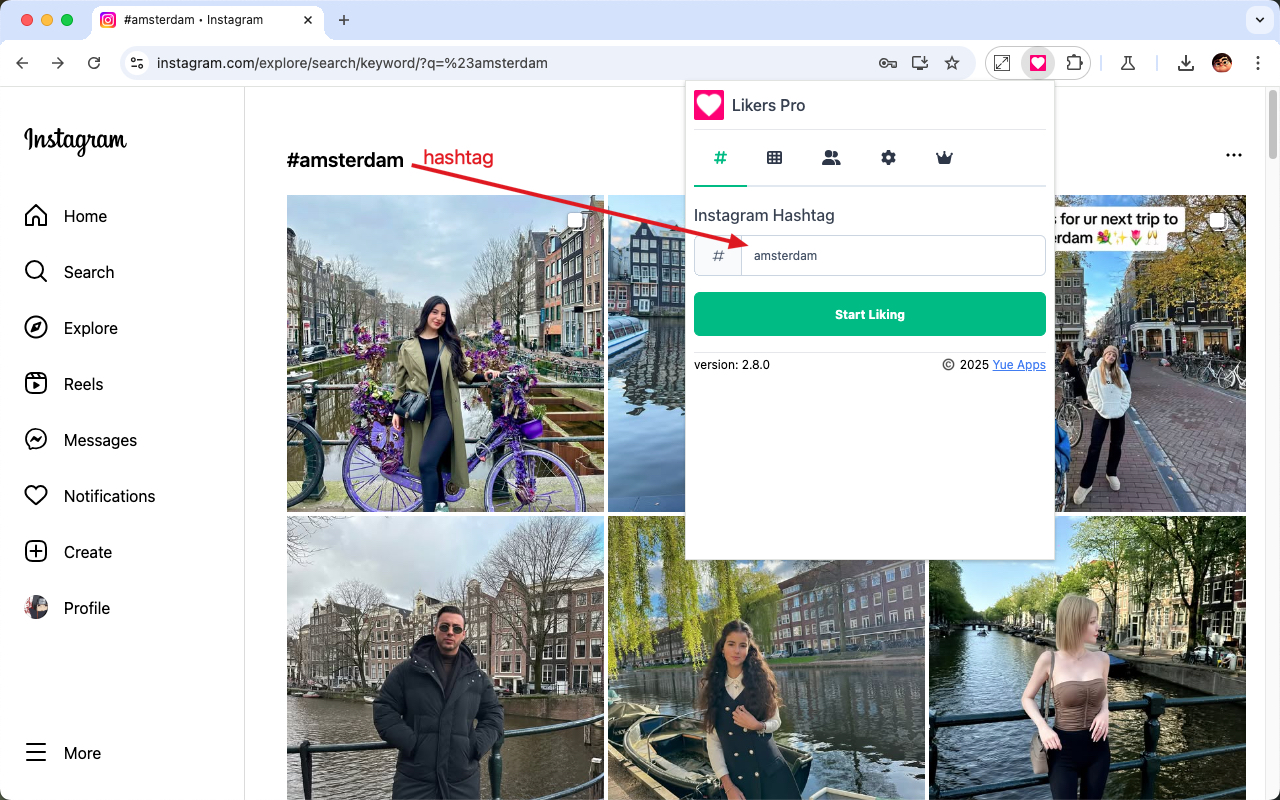
Task: Select the hashtag tab in Likers Pro
Action: 720,157
